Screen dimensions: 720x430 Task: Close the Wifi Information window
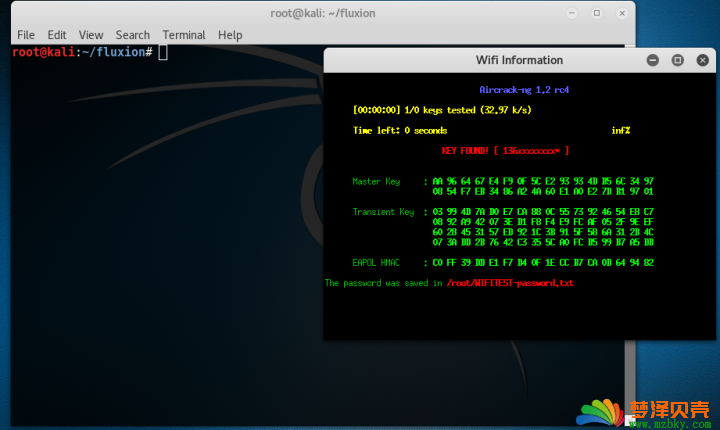[x=702, y=60]
